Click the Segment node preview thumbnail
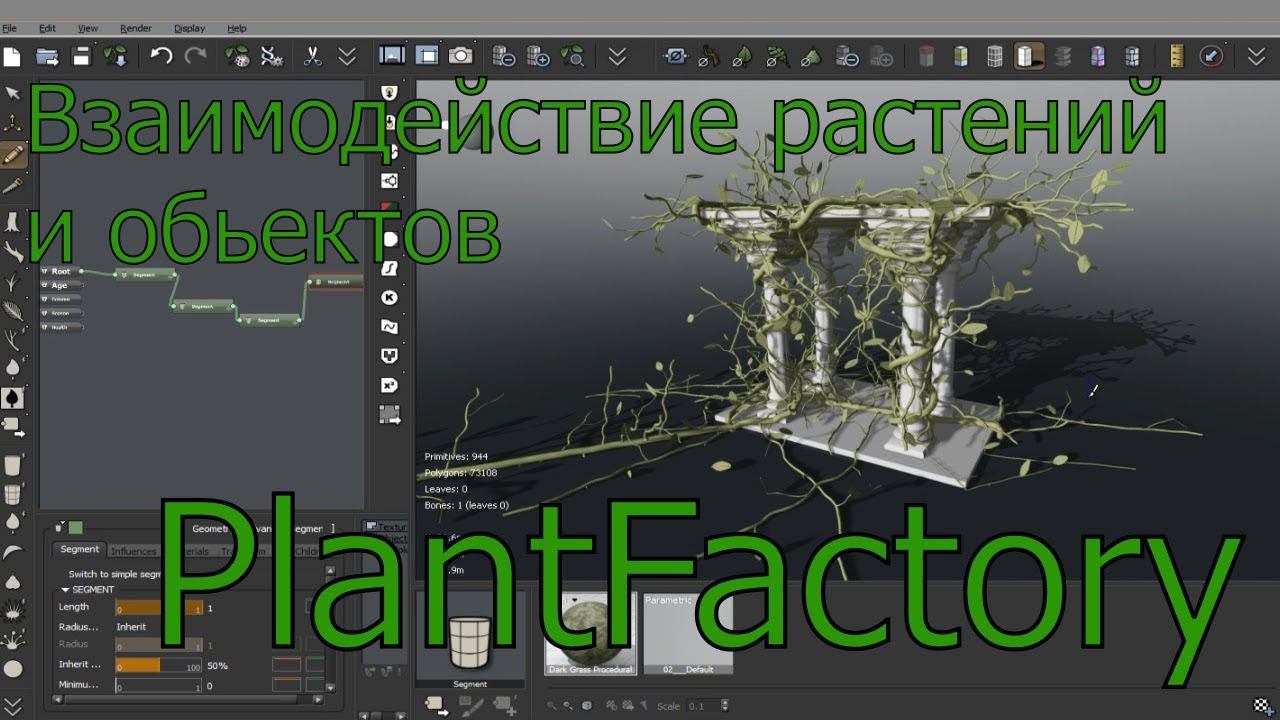The height and width of the screenshot is (720, 1280). click(x=470, y=641)
